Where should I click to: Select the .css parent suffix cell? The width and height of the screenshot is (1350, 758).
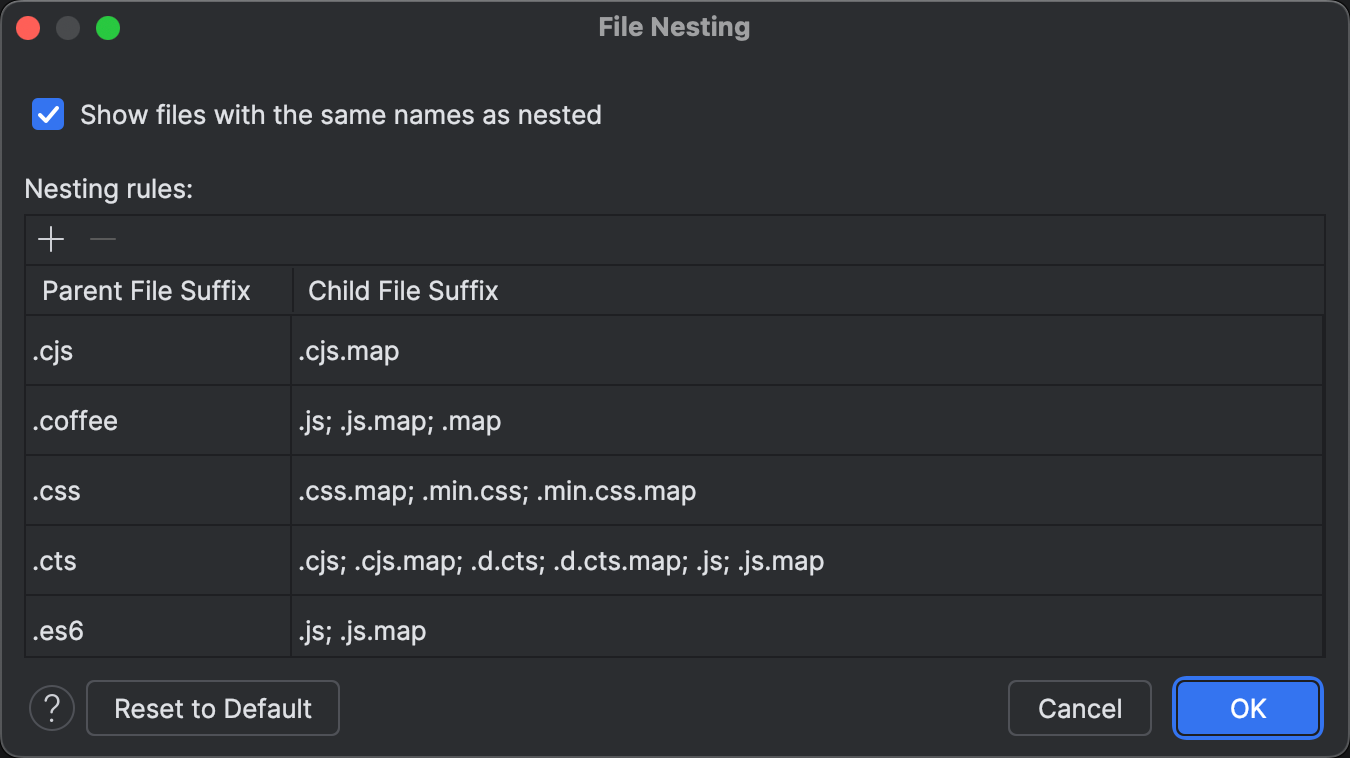click(159, 491)
